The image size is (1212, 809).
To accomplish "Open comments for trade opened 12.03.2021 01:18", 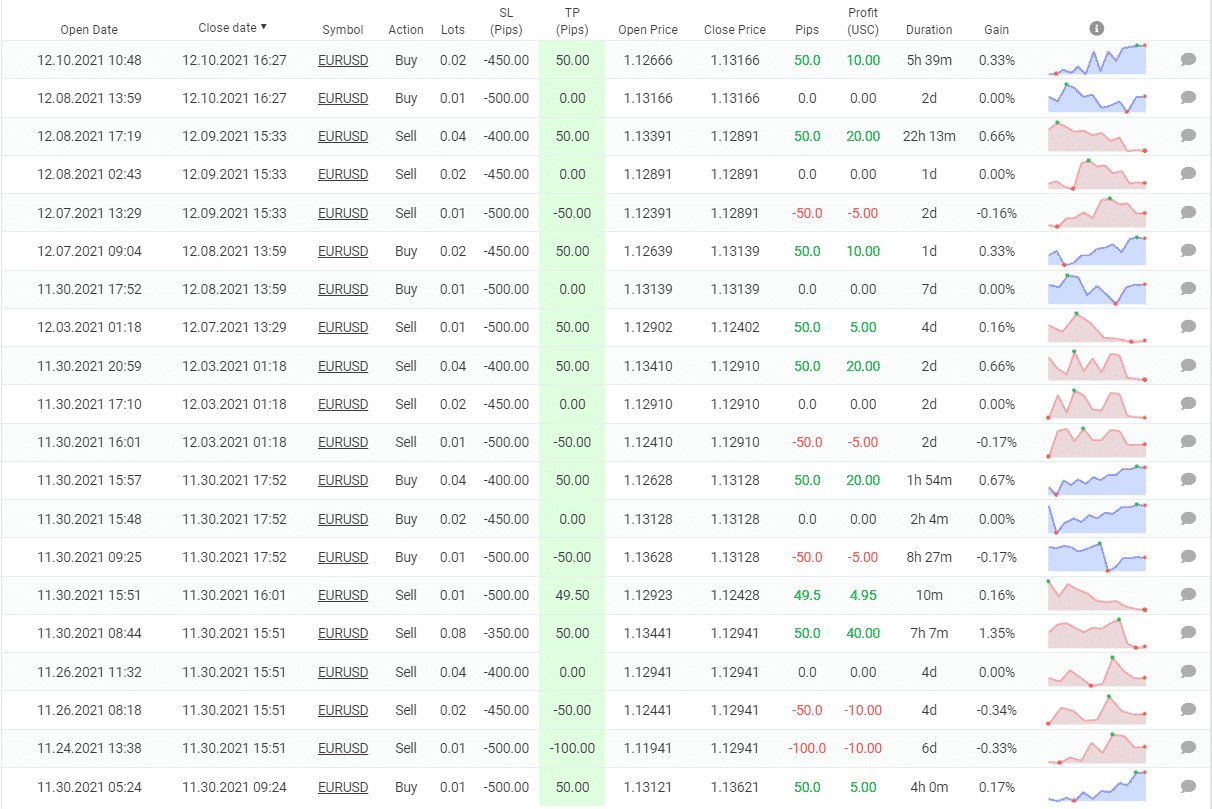I will [1188, 327].
